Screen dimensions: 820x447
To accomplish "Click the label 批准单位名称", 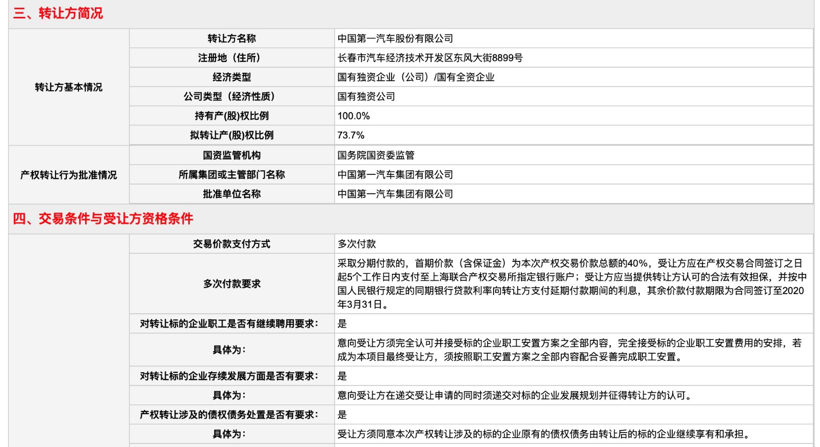I will click(x=232, y=194).
